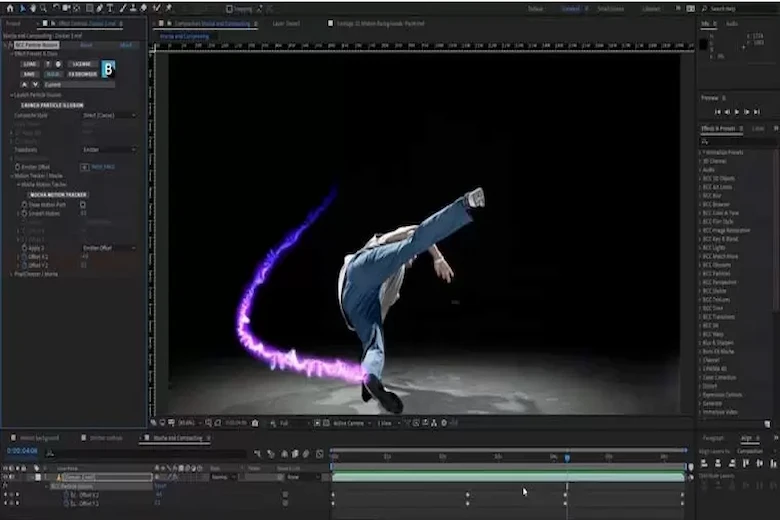This screenshot has width=780, height=520.
Task: Select the Libraries workspace
Action: pyautogui.click(x=651, y=8)
